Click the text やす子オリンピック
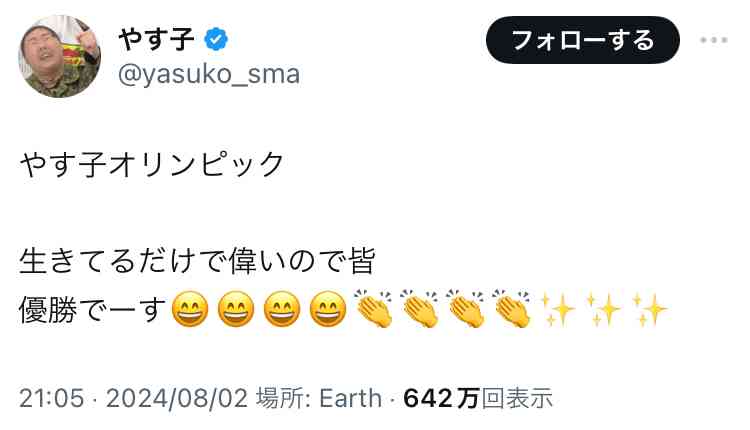The image size is (750, 430). [x=152, y=164]
